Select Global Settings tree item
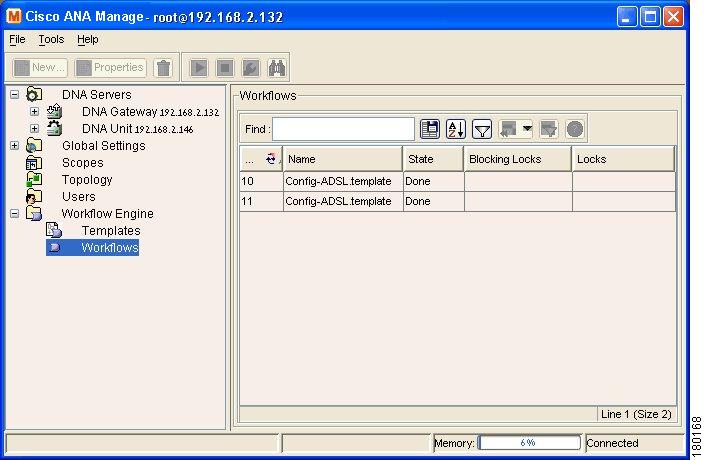The width and height of the screenshot is (704, 460). (x=104, y=146)
